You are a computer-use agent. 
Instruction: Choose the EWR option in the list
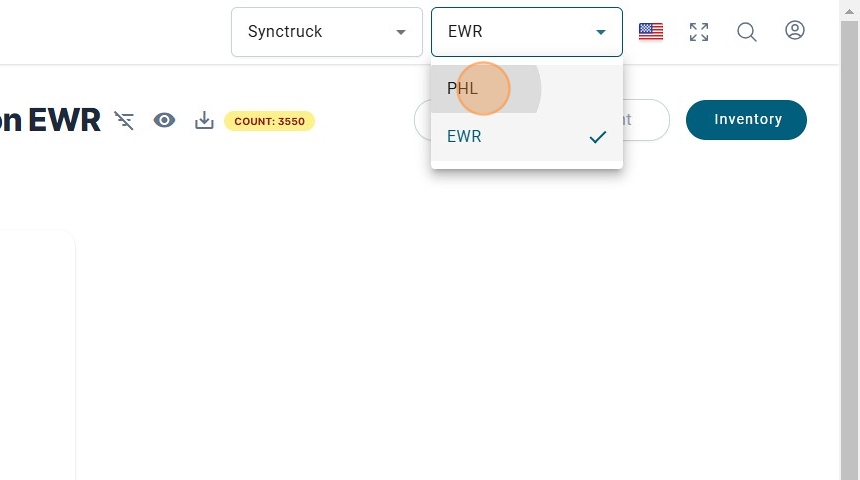(x=465, y=137)
